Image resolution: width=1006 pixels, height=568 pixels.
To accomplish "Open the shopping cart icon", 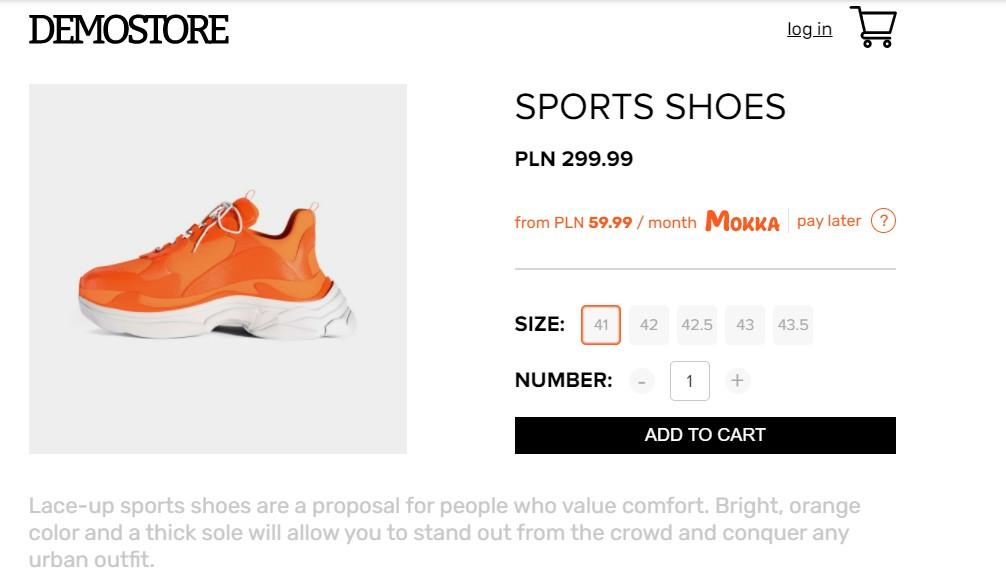I will click(873, 27).
